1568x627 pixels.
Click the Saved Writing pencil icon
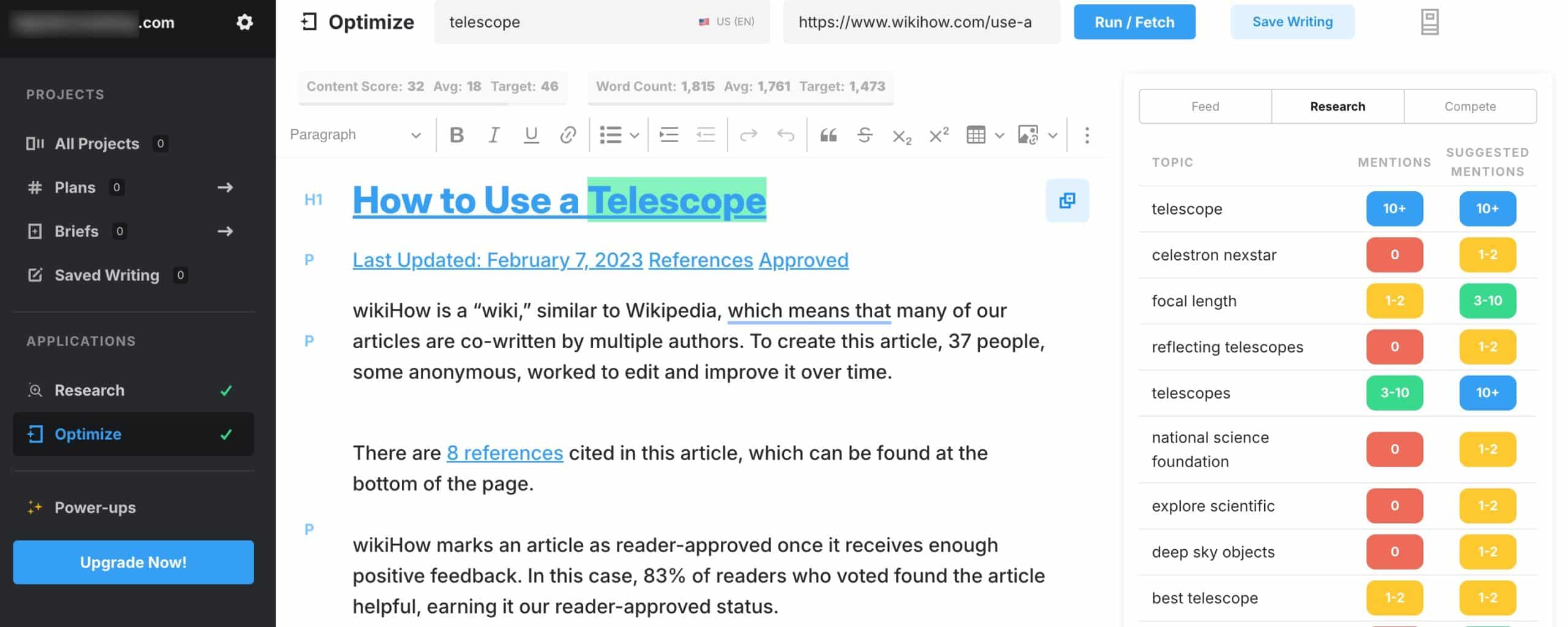[35, 275]
